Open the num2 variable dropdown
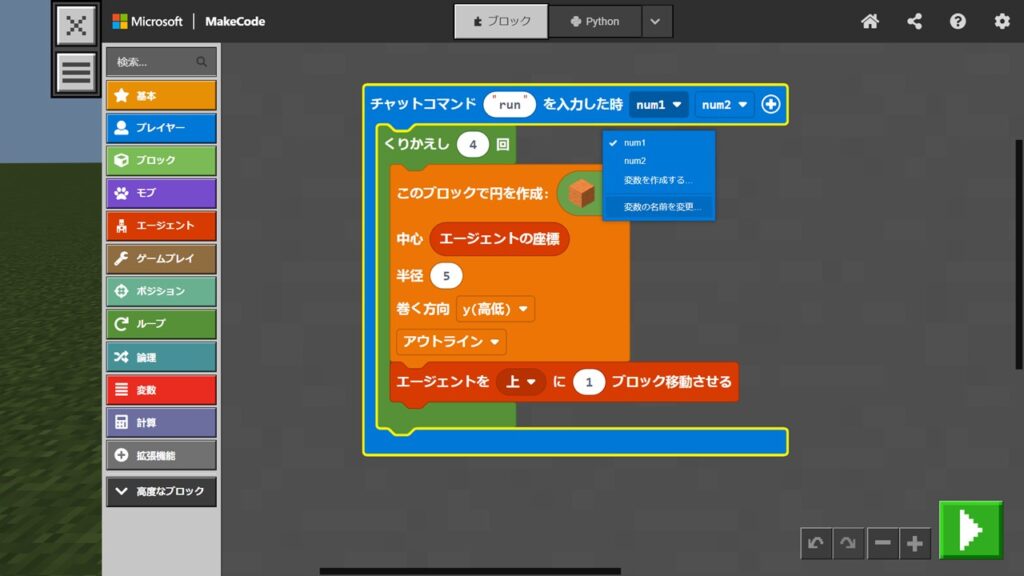The image size is (1024, 576). point(725,104)
